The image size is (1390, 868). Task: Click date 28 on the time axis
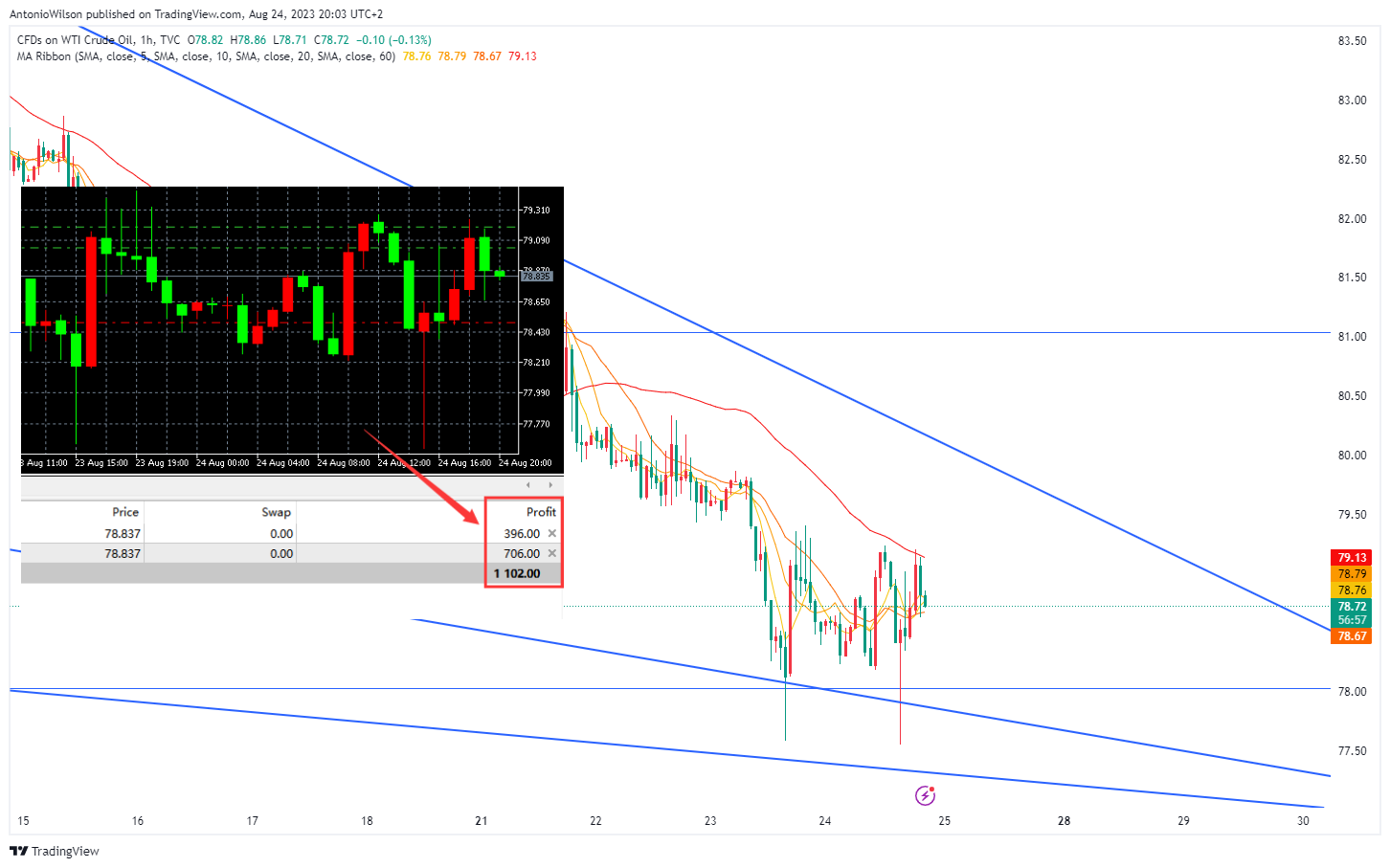pyautogui.click(x=1064, y=820)
